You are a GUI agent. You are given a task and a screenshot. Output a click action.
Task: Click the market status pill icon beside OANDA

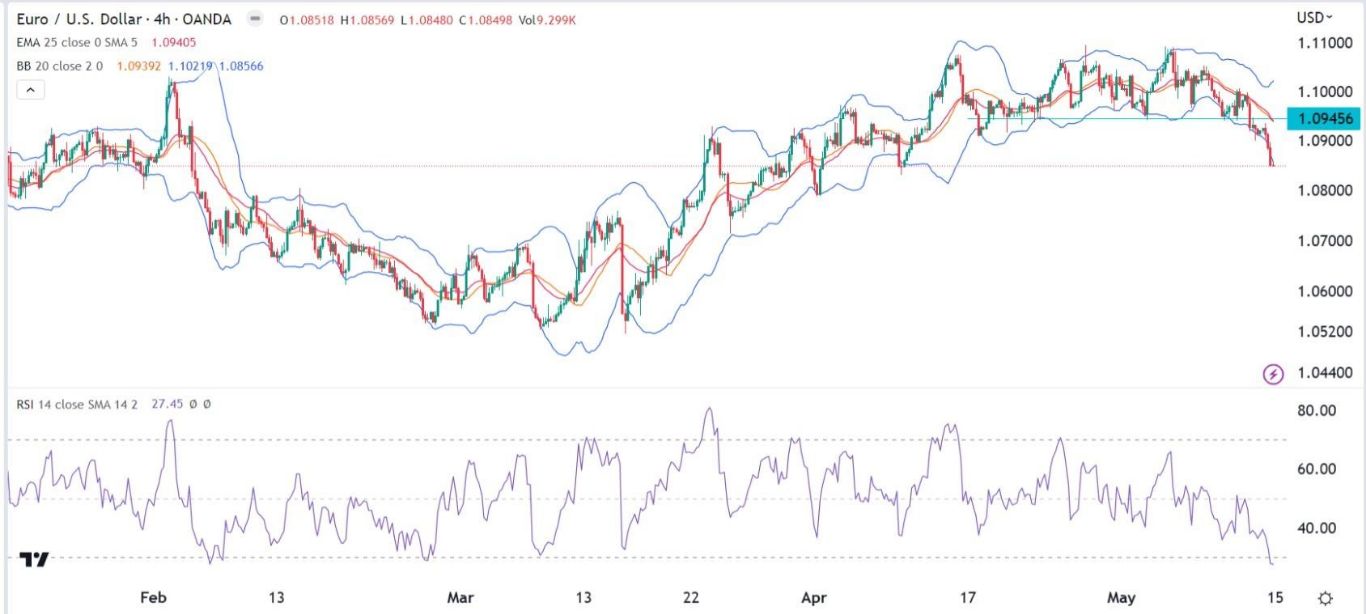pos(257,19)
